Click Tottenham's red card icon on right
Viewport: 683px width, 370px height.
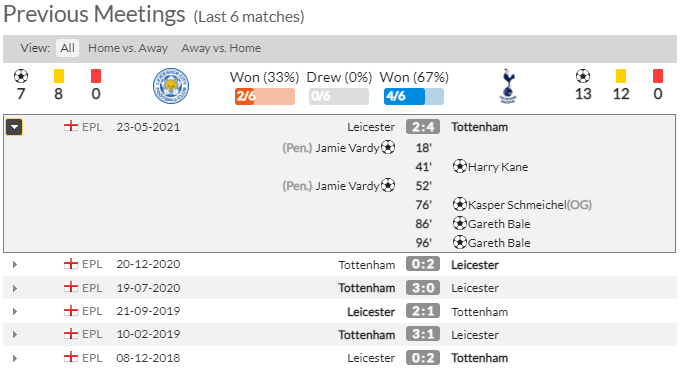(x=658, y=76)
